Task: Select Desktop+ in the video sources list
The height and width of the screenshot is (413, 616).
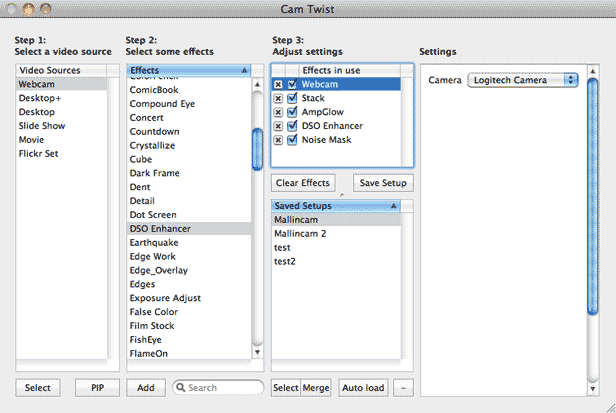Action: pyautogui.click(x=40, y=99)
